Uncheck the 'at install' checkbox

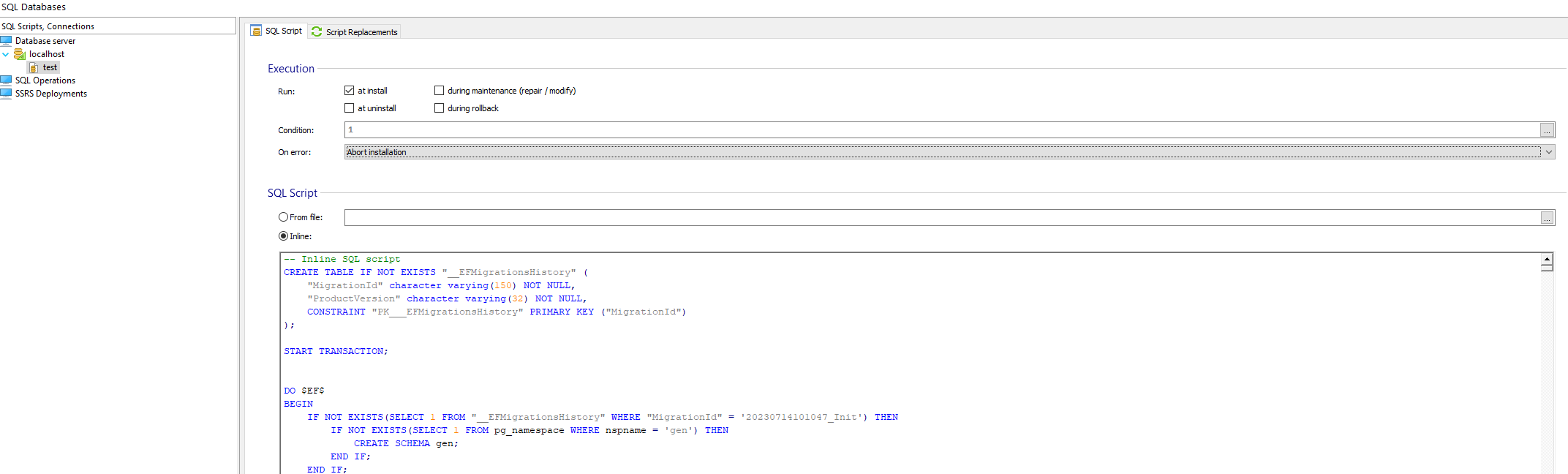click(350, 91)
